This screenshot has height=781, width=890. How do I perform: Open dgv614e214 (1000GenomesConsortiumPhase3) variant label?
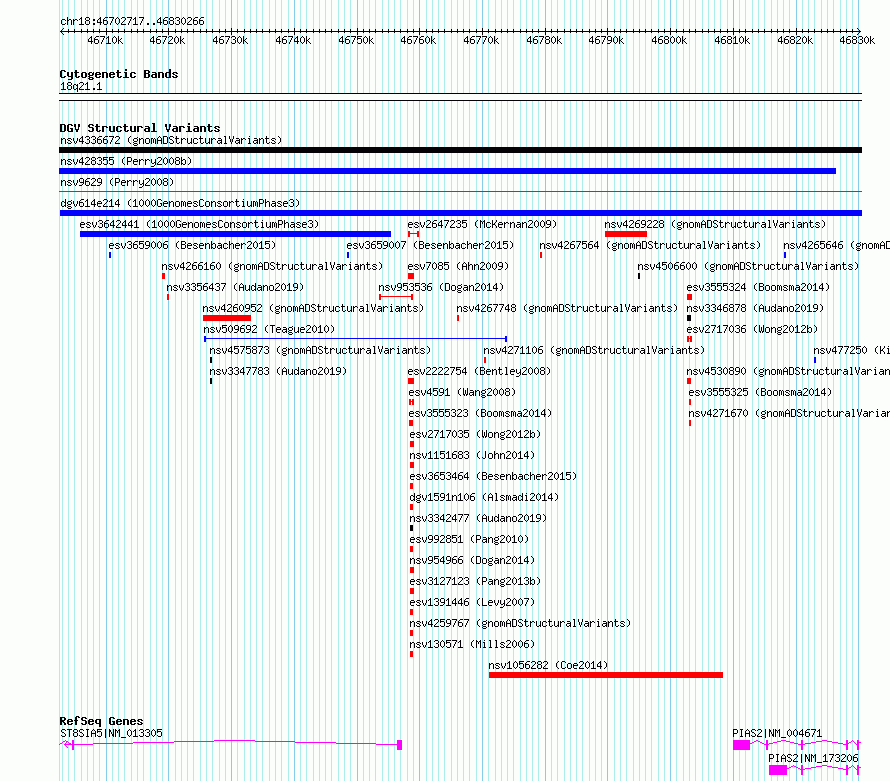coord(180,203)
